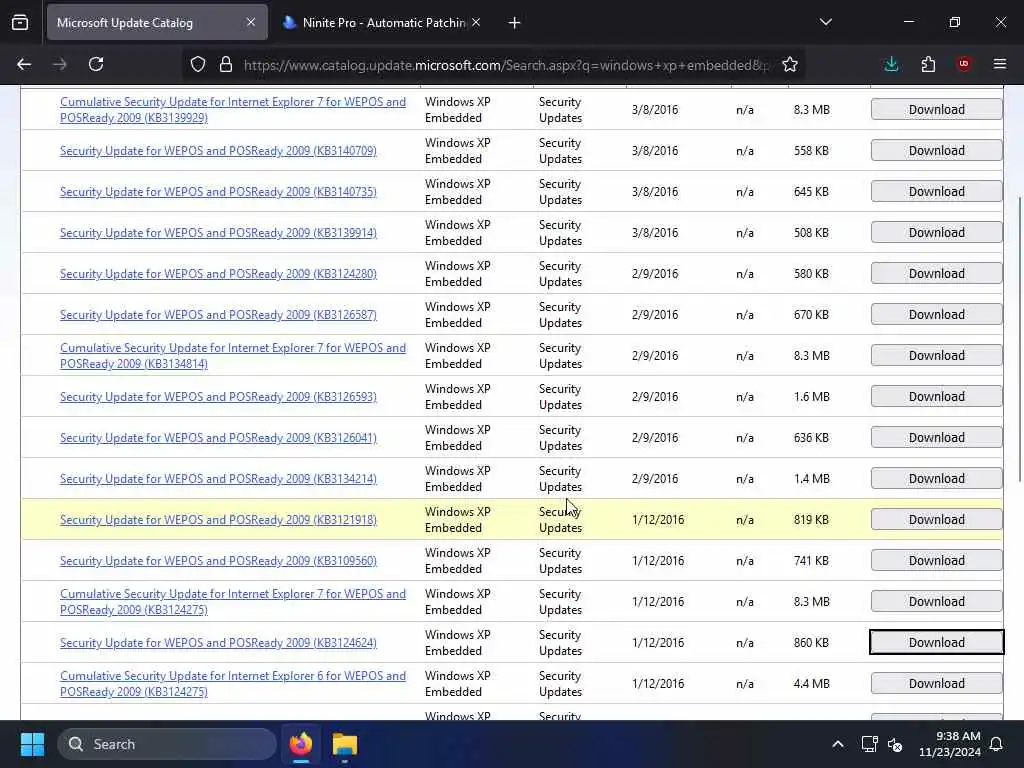Viewport: 1024px width, 768px height.
Task: Open Security Update KB3126041 link
Action: pos(218,438)
